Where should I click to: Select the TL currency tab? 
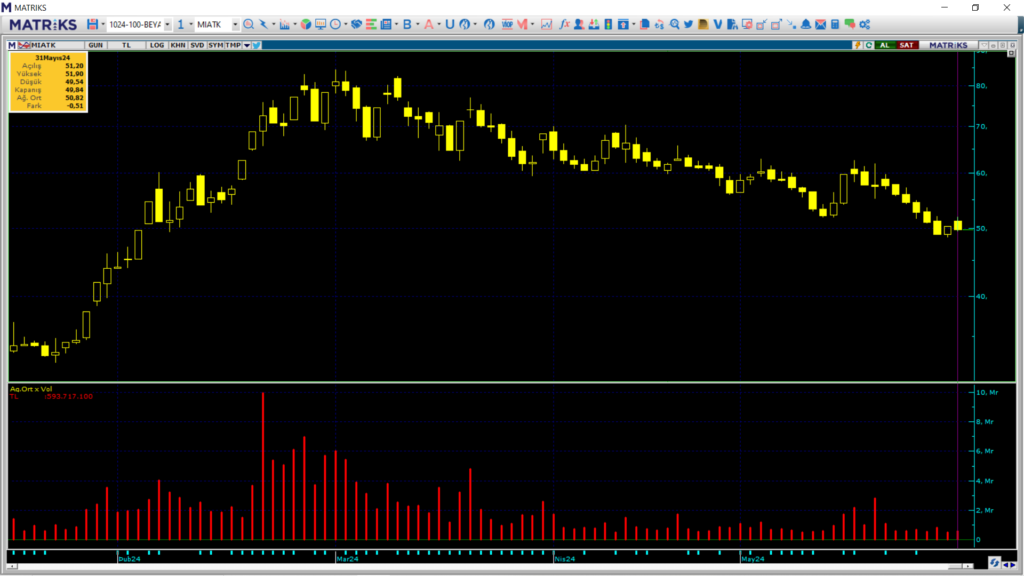(x=126, y=45)
